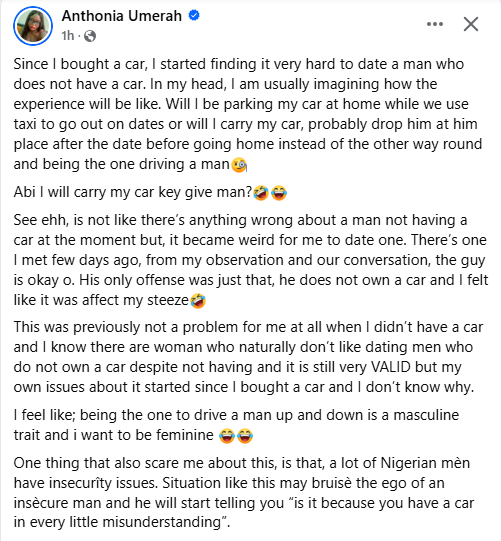Click the first laughing emoji after "feminine"
This screenshot has height=541, width=501.
227,436
